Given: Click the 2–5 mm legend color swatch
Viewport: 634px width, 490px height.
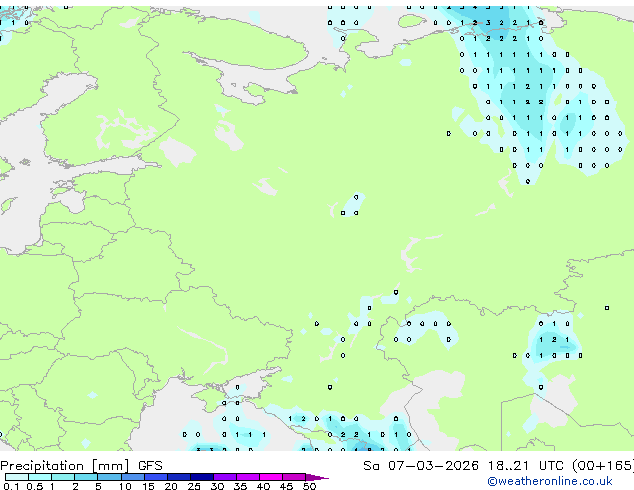Looking at the screenshot, I should click(x=86, y=477).
